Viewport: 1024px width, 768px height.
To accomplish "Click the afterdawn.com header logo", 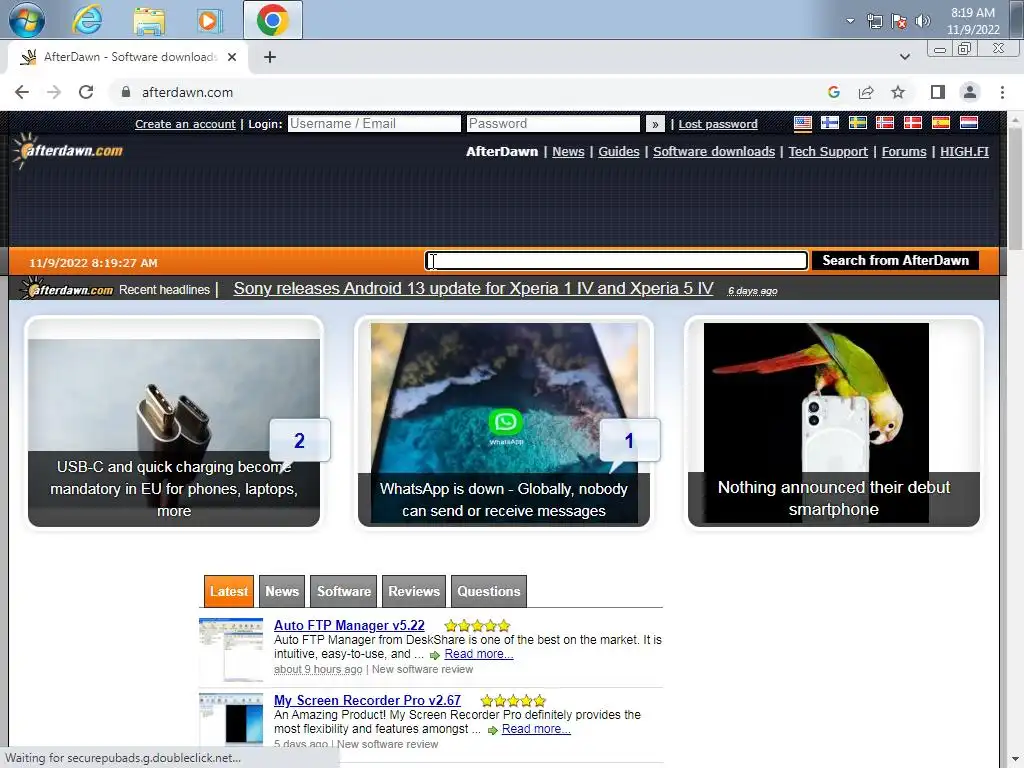I will [x=67, y=150].
